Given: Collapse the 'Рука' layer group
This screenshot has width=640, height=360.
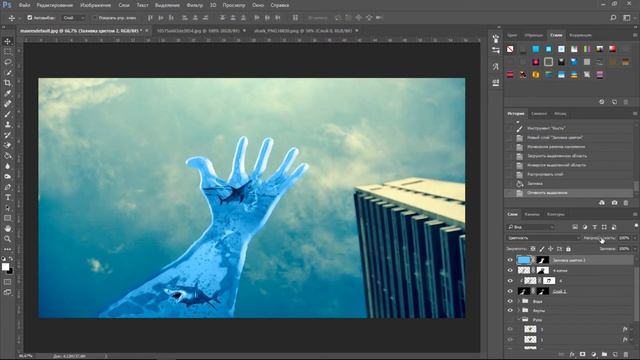Looking at the screenshot, I should [519, 320].
